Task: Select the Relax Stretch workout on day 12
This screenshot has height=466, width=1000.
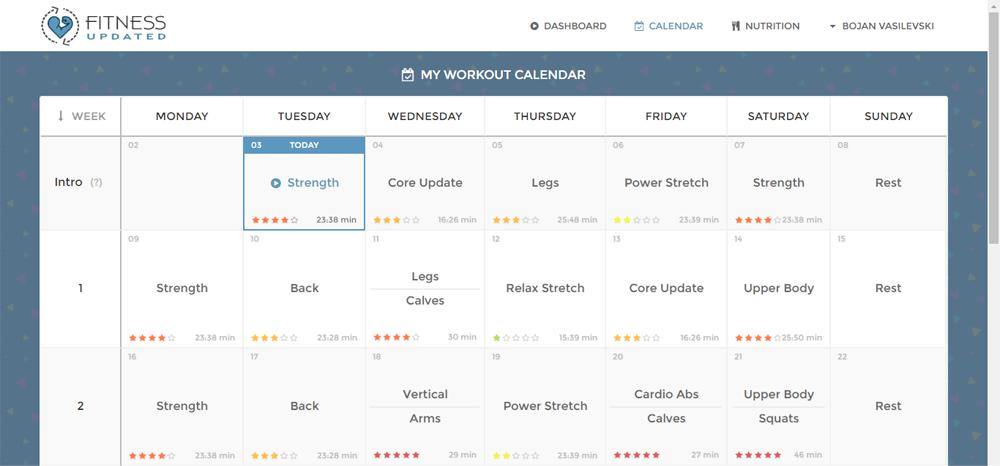Action: click(545, 288)
